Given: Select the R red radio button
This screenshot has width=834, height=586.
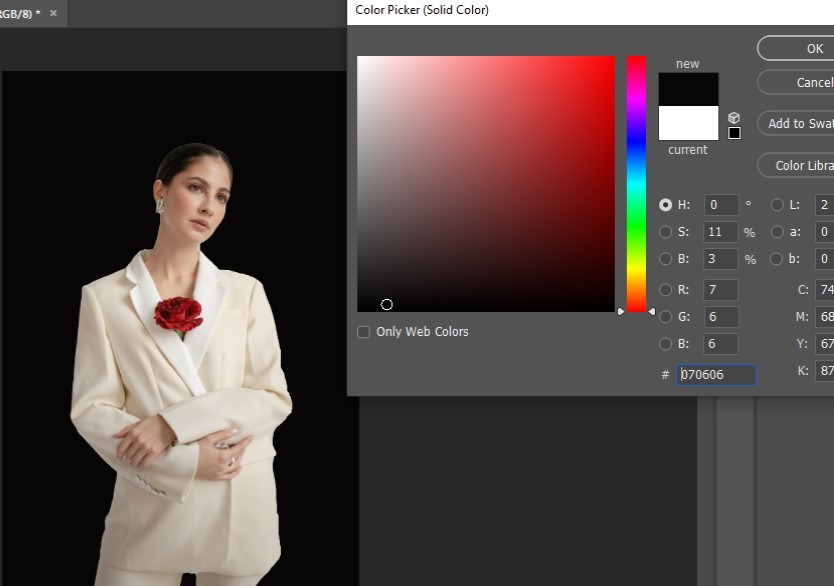Looking at the screenshot, I should click(x=666, y=290).
